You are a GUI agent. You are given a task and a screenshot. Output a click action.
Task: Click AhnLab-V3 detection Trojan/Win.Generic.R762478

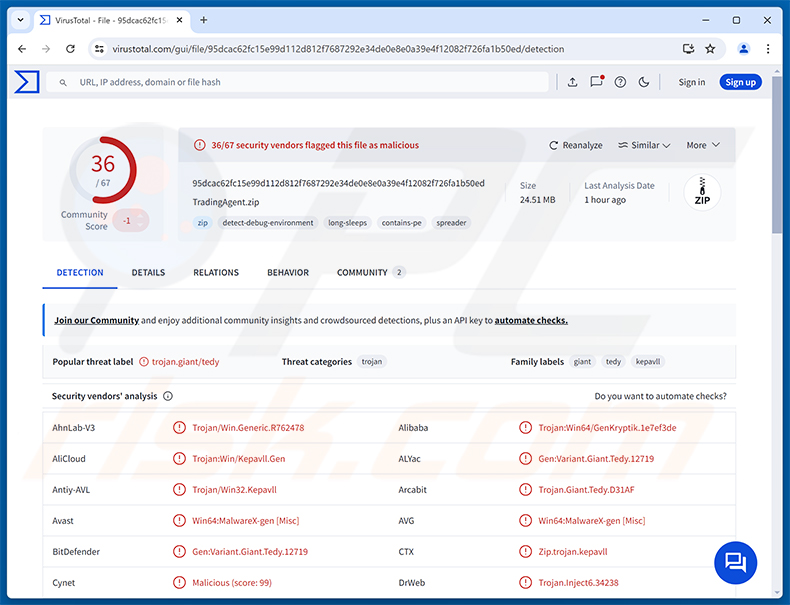click(x=248, y=428)
